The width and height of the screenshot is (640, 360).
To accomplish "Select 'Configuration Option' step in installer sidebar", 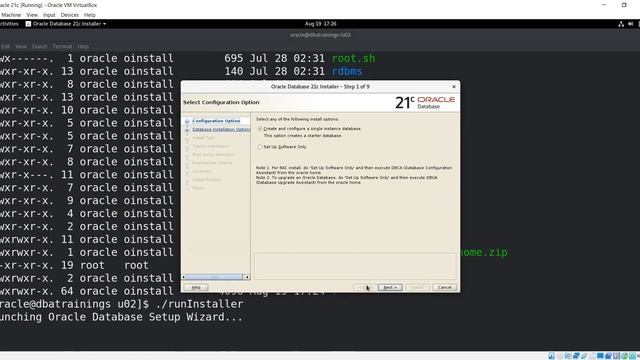I will 216,121.
